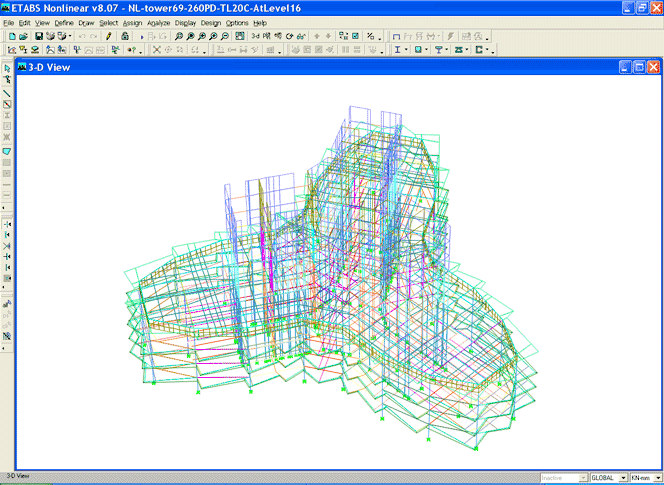Click the Elevation View toolbar icon

pos(278,36)
